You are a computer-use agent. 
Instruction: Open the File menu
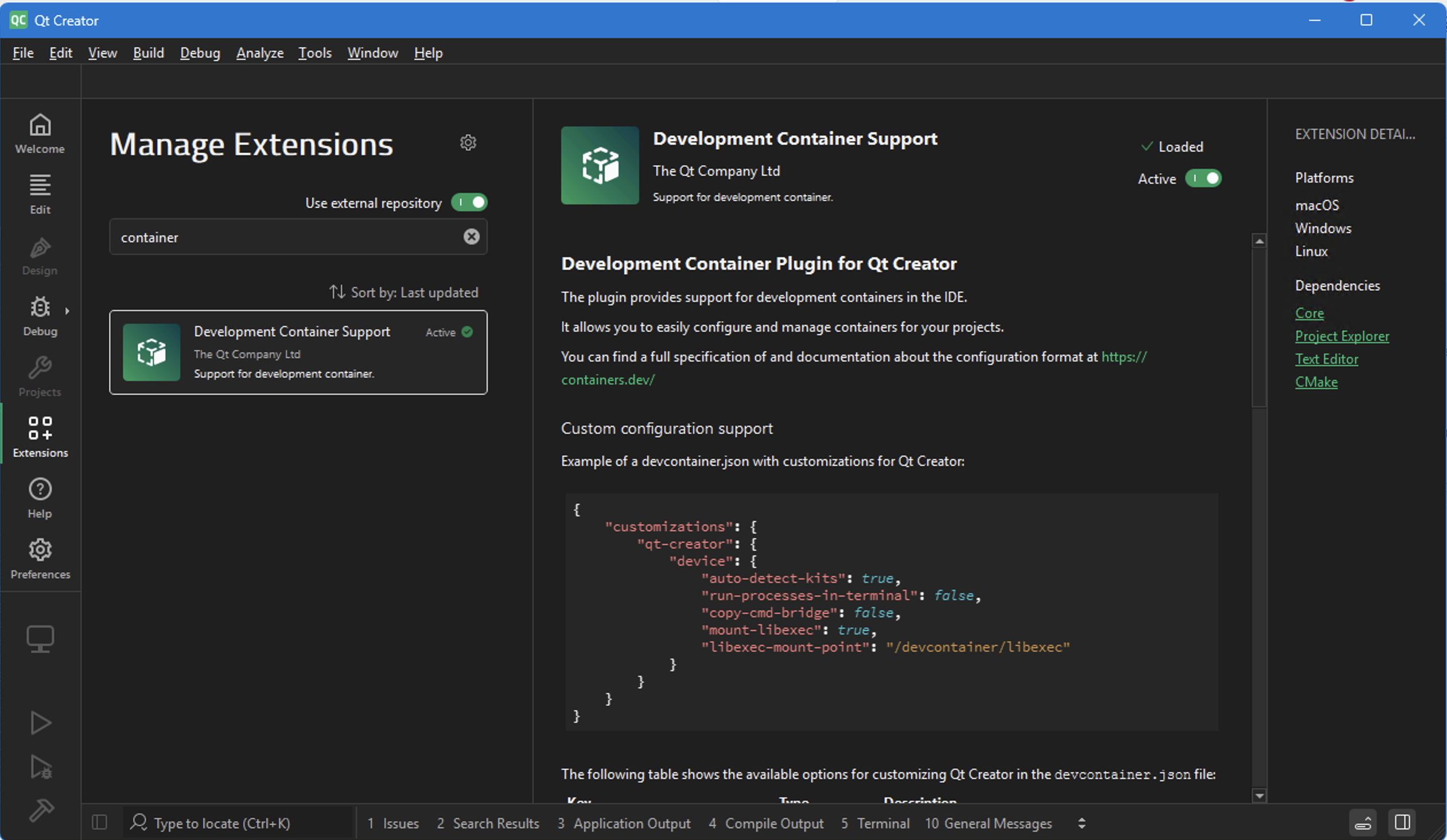(x=23, y=53)
